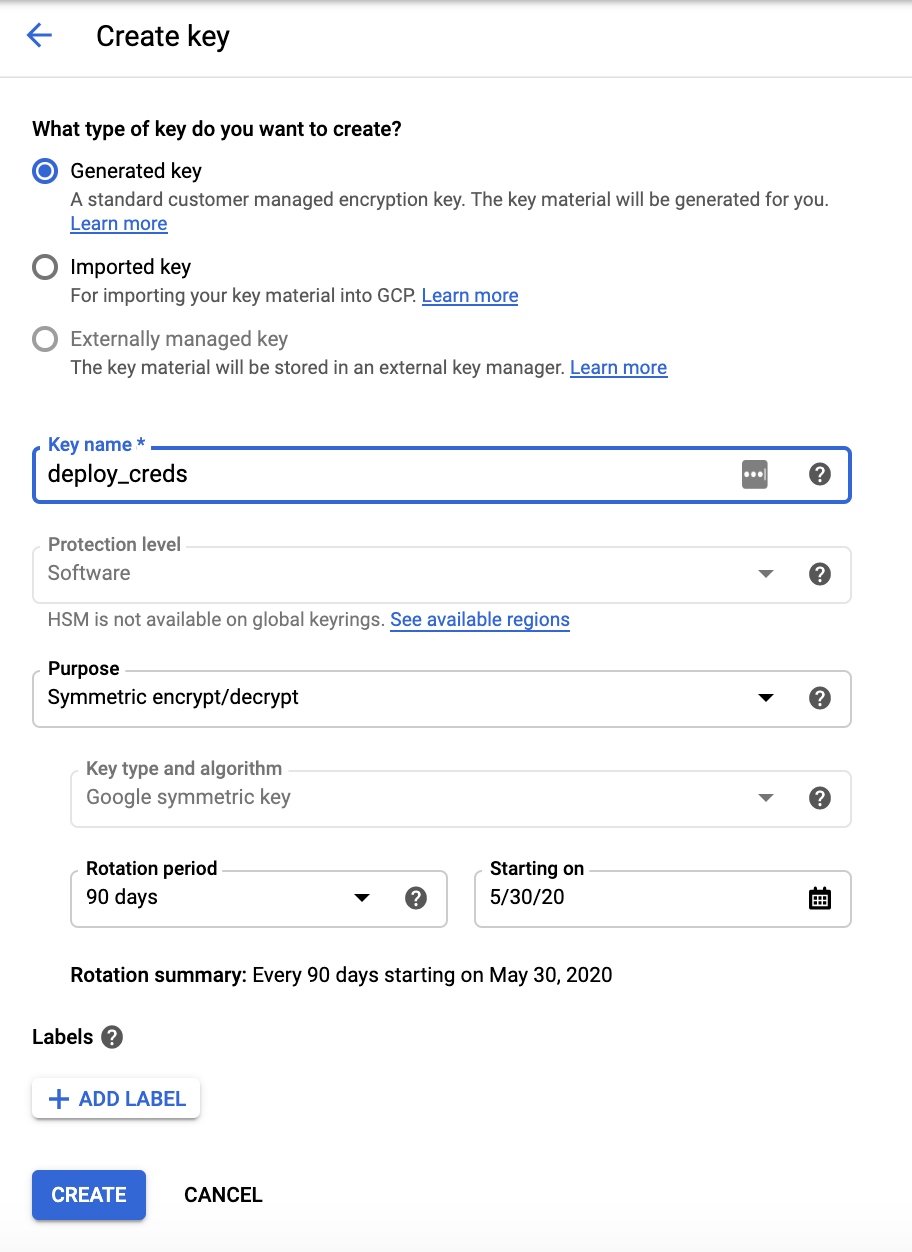912x1252 pixels.
Task: Click the help icon beside Protection level
Action: coord(820,574)
